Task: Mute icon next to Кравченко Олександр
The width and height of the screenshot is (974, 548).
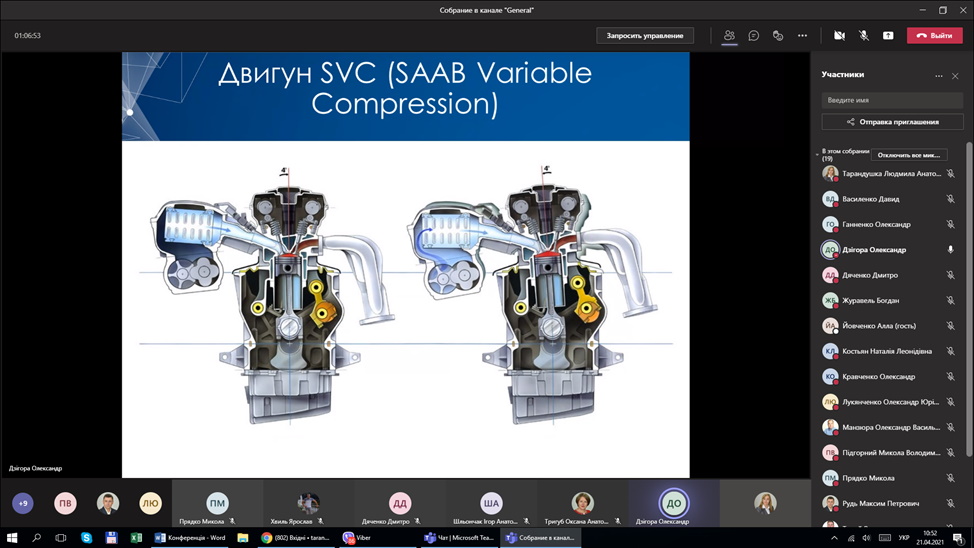Action: coord(950,377)
